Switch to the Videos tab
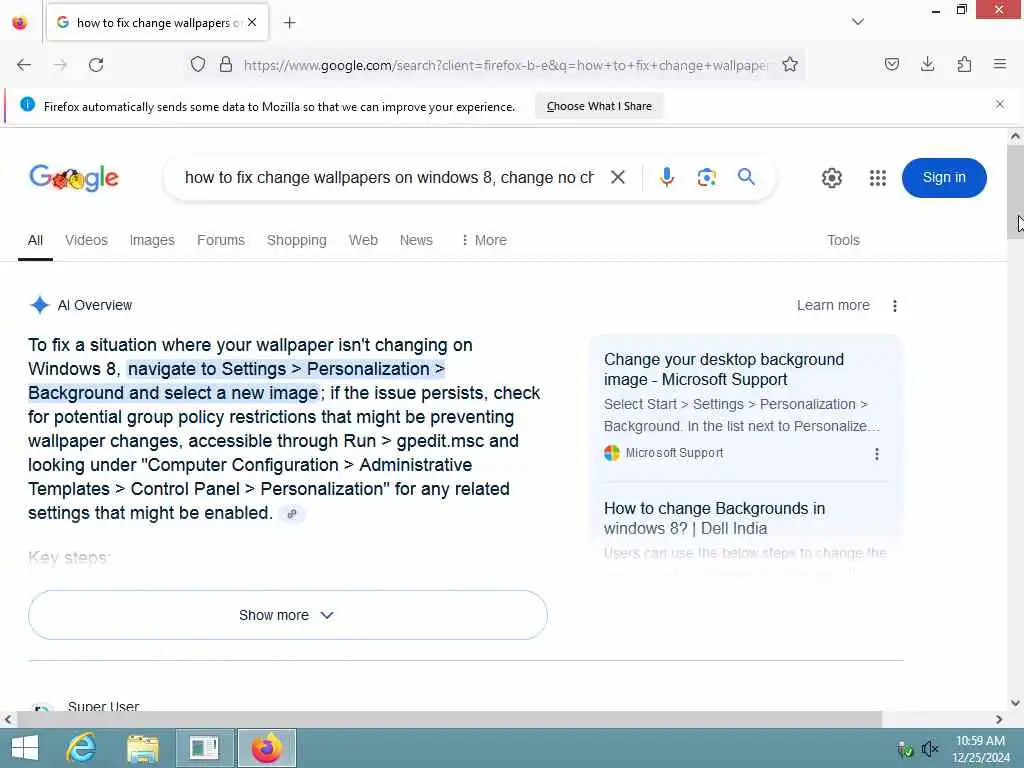 click(86, 240)
